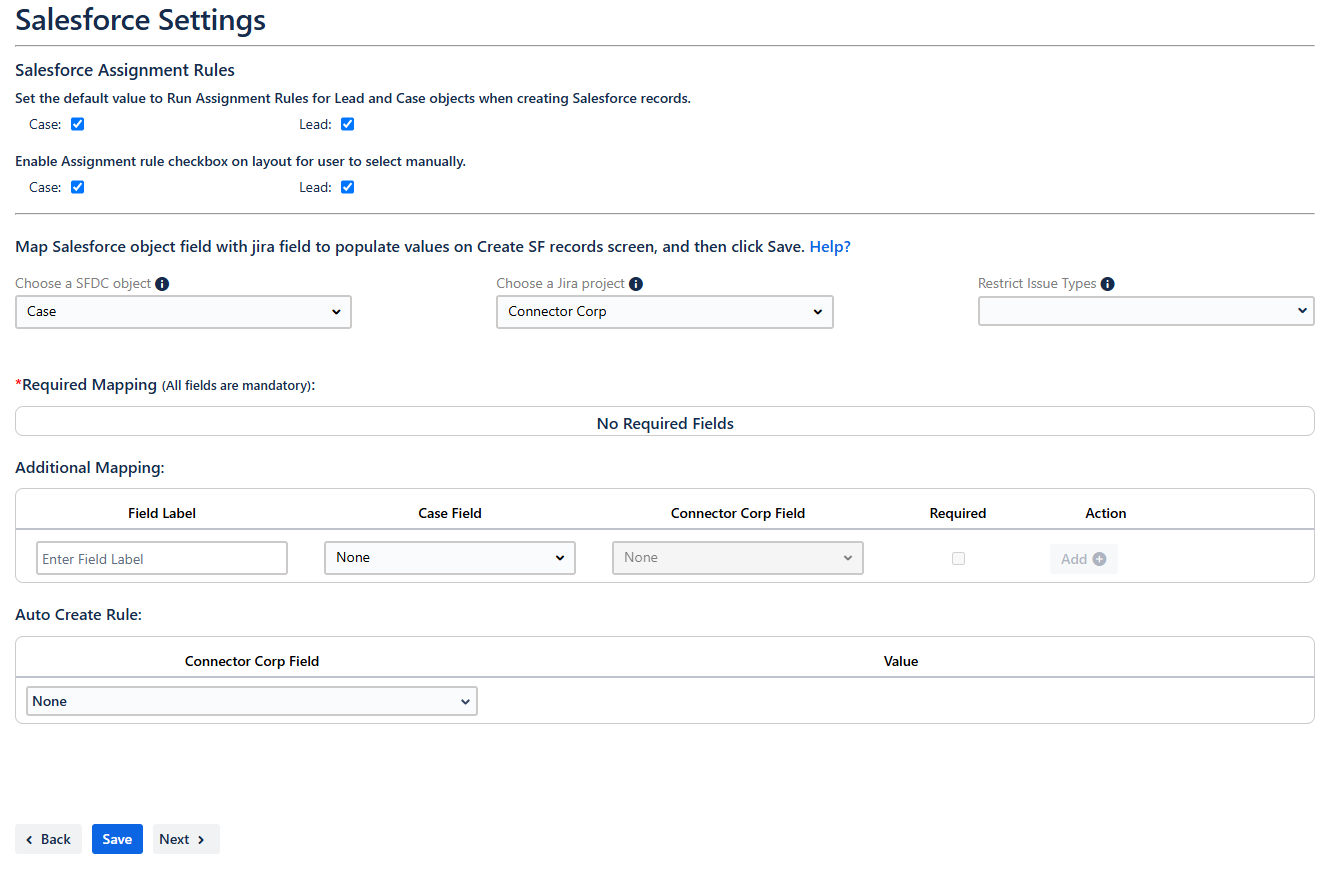Click the No Required Fields message
Viewport: 1338px width, 874px height.
pyautogui.click(x=665, y=424)
